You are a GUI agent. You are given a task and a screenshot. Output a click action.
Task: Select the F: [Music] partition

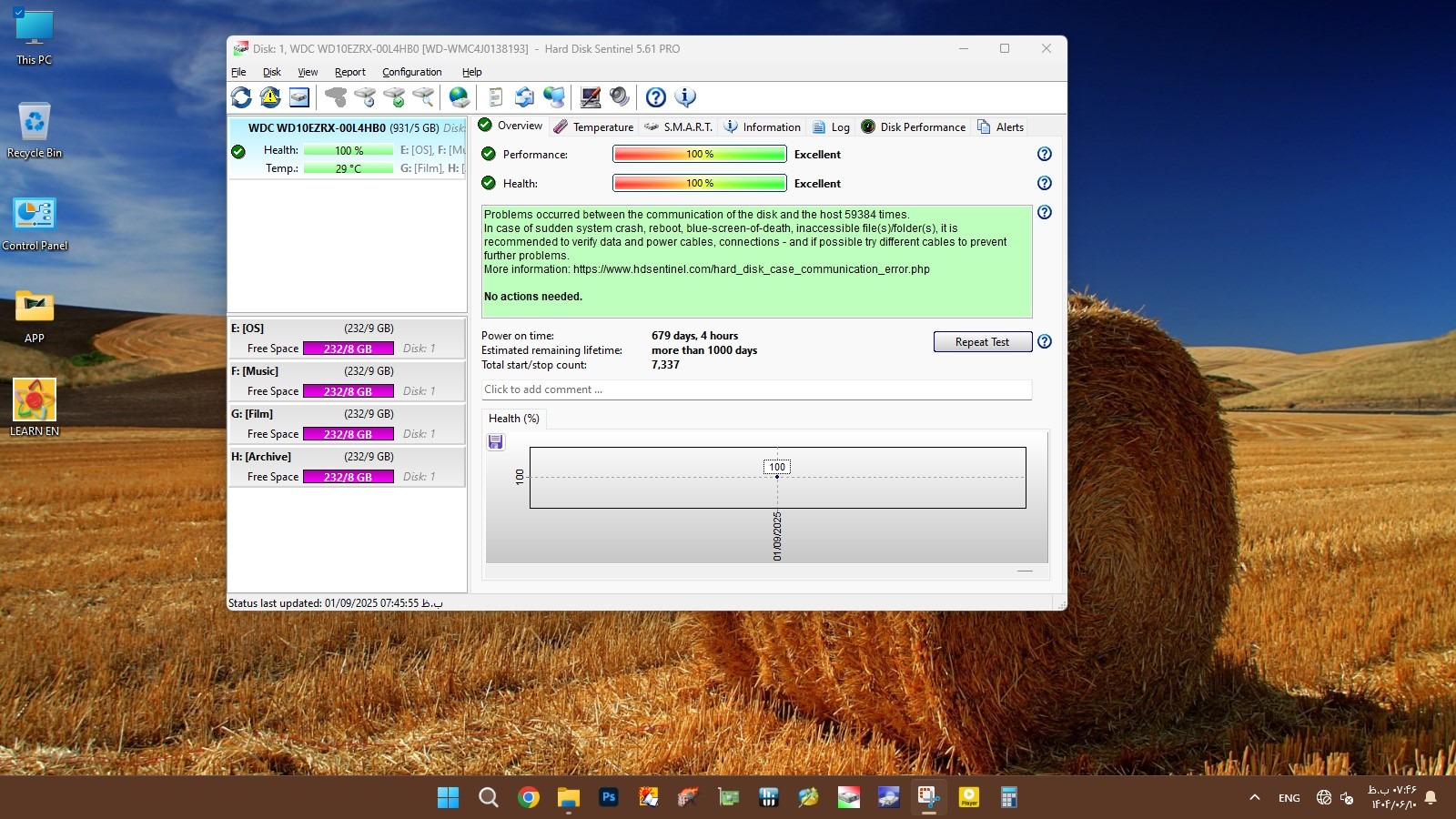click(x=347, y=380)
